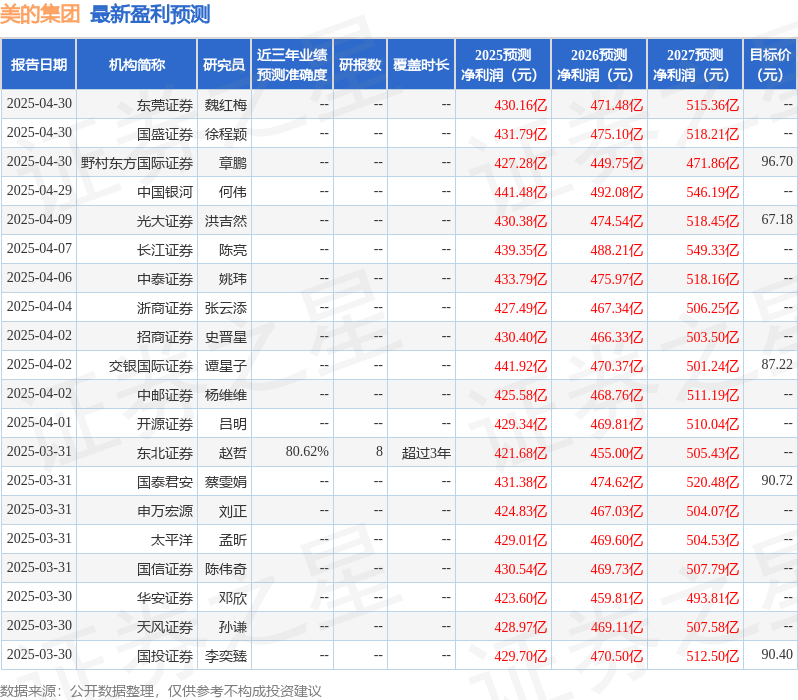This screenshot has width=798, height=700.
Task: Click researcher name 徐程颖
Action: tap(226, 134)
